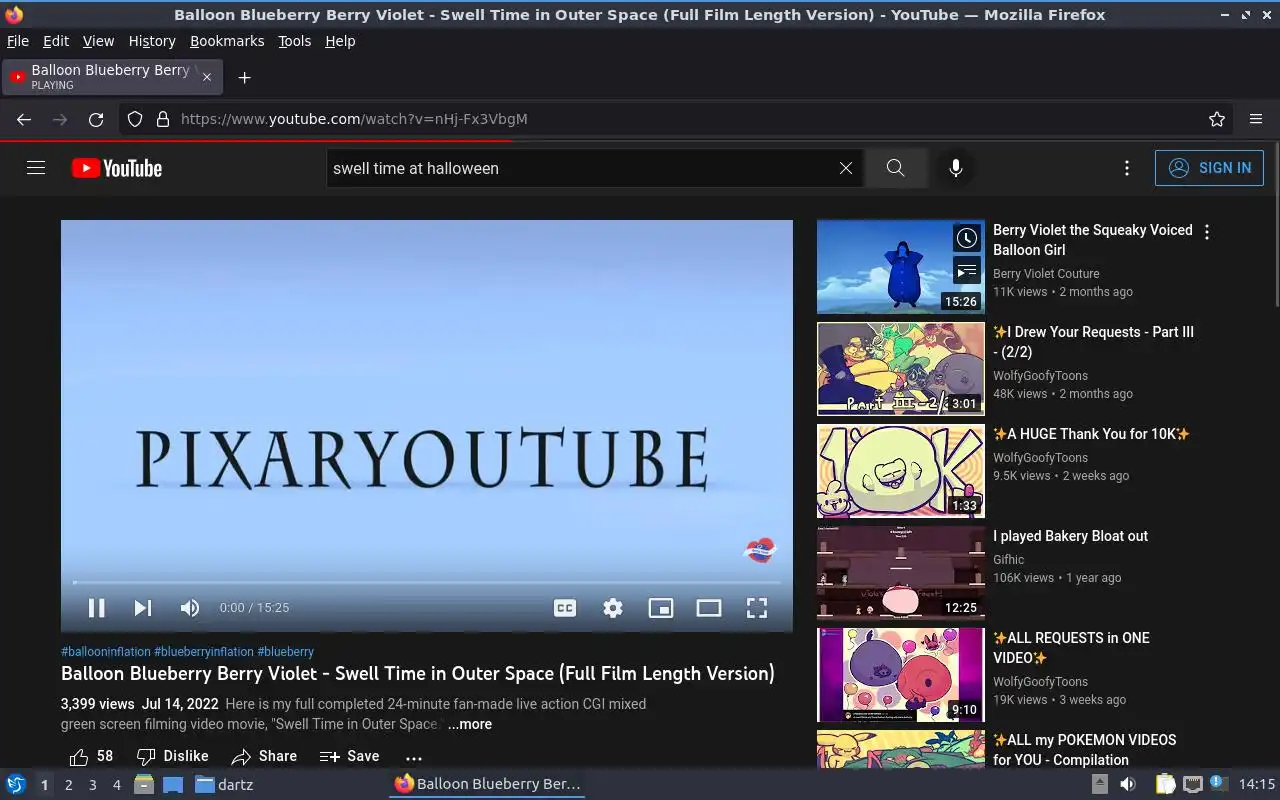Click the Berry Violet Couture channel name
This screenshot has width=1280, height=800.
pyautogui.click(x=1046, y=273)
